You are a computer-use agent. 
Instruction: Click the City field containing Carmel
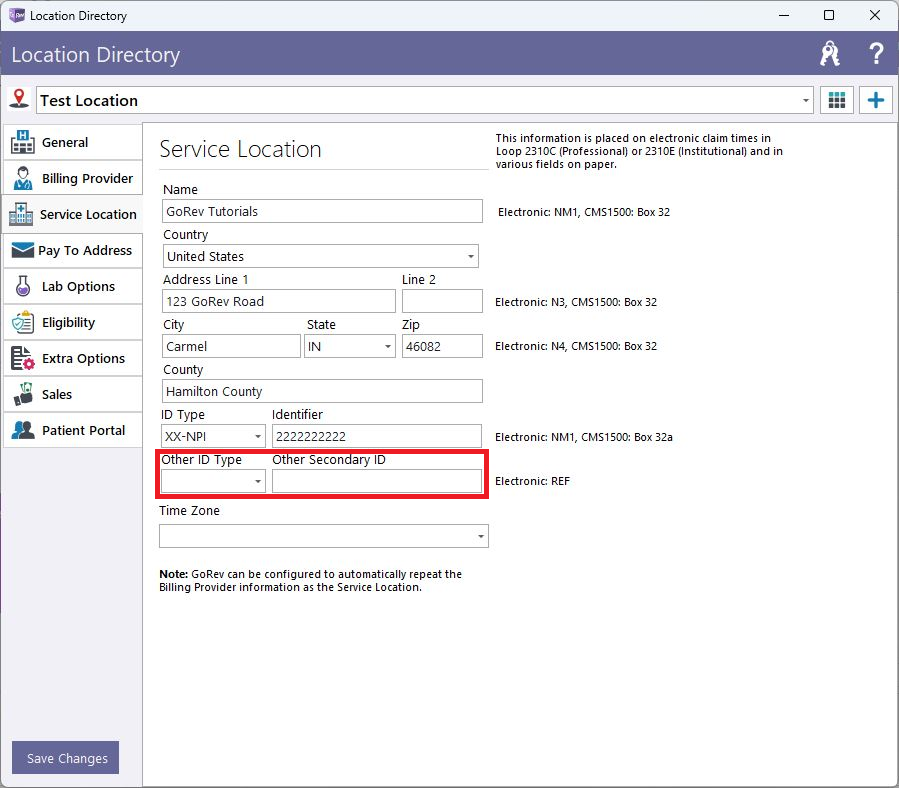coord(231,346)
